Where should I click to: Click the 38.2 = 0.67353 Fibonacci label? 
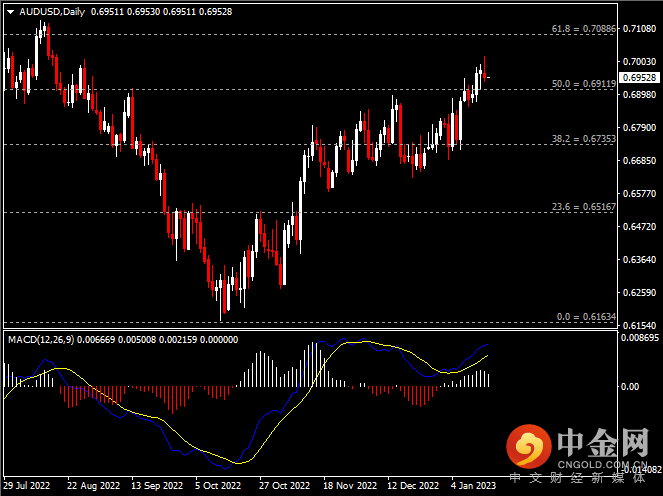[584, 139]
